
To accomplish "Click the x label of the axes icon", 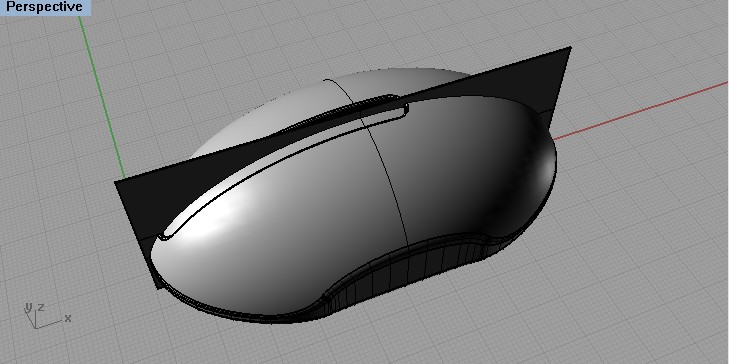I will click(68, 318).
